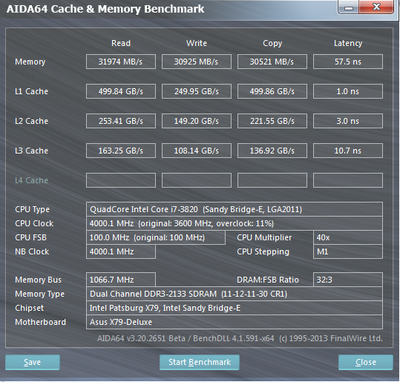Click the Memory Type DDR3-2133 field
The width and height of the screenshot is (400, 382).
234,294
